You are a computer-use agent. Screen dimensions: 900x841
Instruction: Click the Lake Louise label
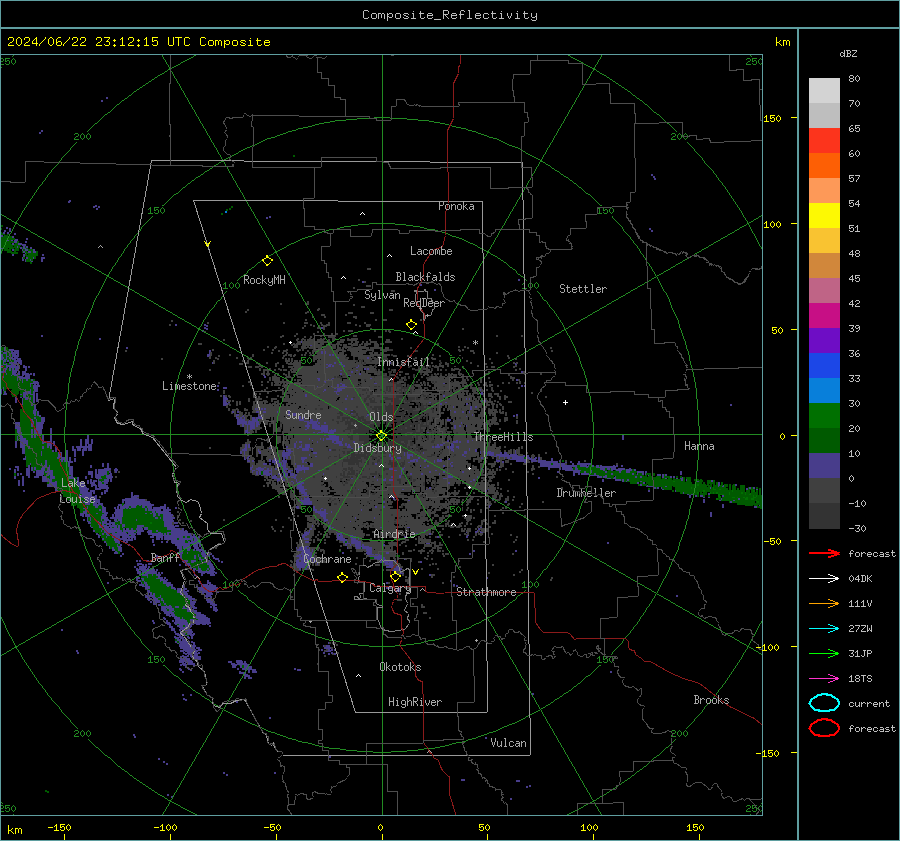click(77, 491)
